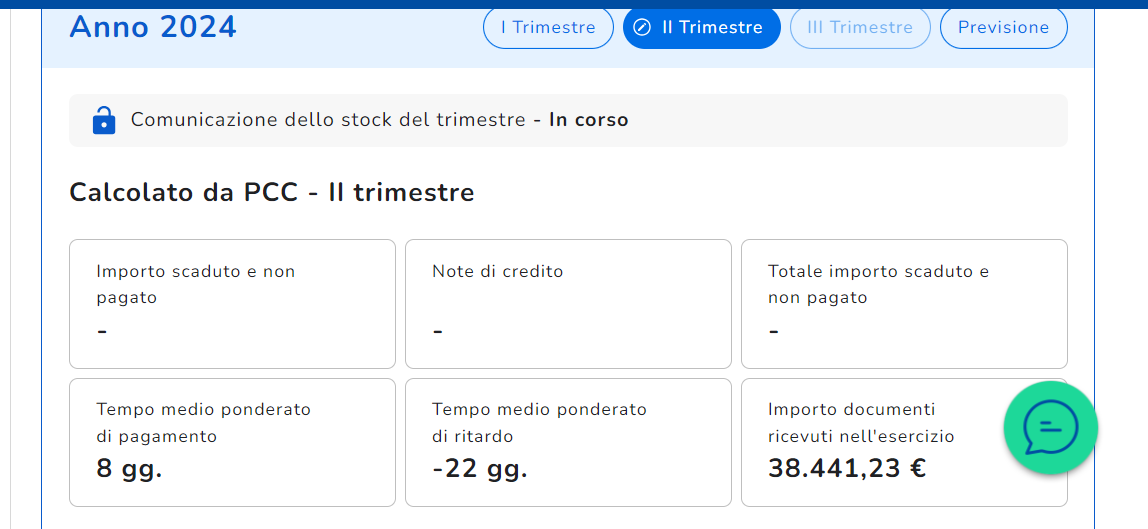Click the Anno 2024 heading

(x=153, y=27)
